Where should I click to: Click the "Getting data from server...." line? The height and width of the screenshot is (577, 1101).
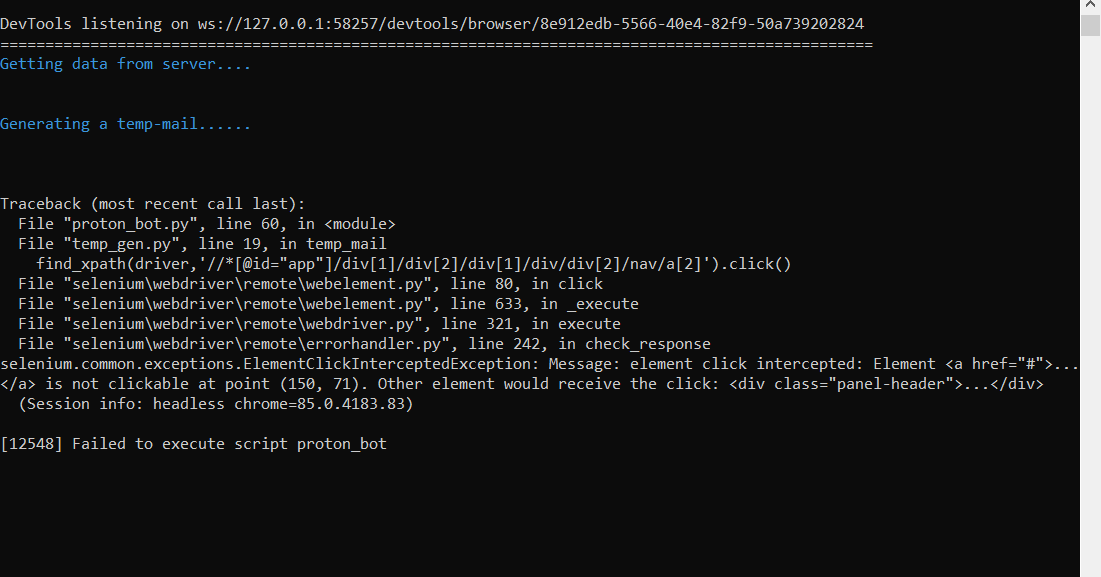[x=125, y=64]
